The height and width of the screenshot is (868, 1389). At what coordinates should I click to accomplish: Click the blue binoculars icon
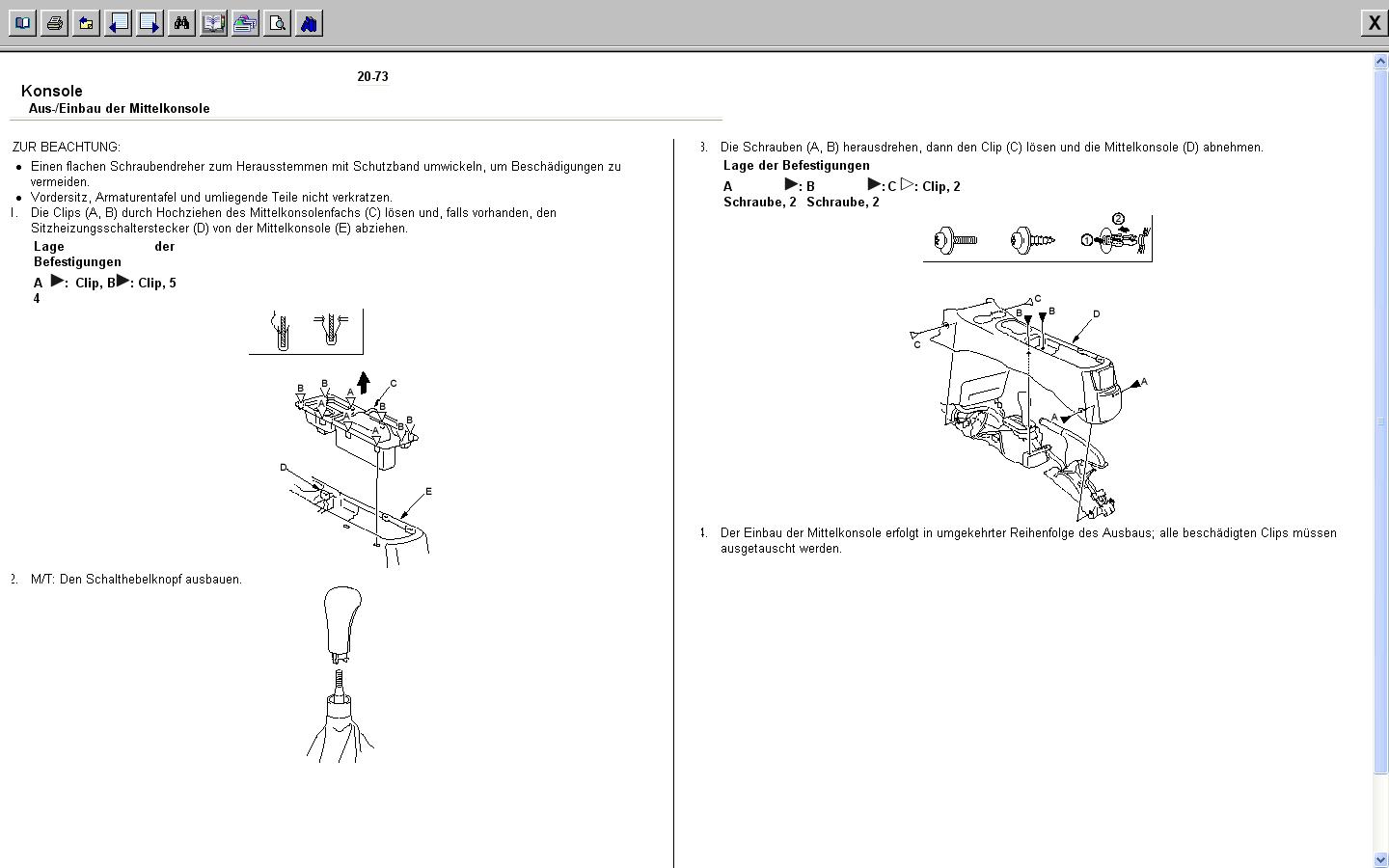pyautogui.click(x=309, y=23)
